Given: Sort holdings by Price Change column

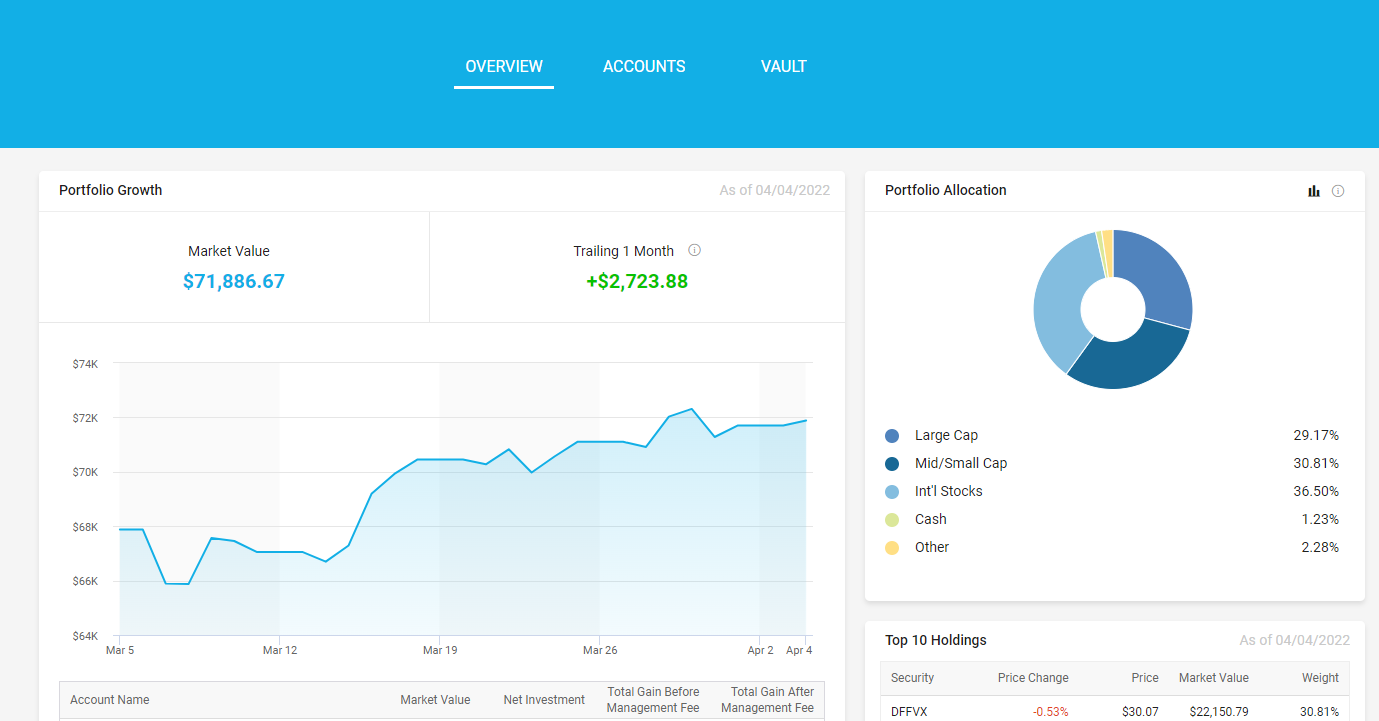Looking at the screenshot, I should coord(1033,678).
